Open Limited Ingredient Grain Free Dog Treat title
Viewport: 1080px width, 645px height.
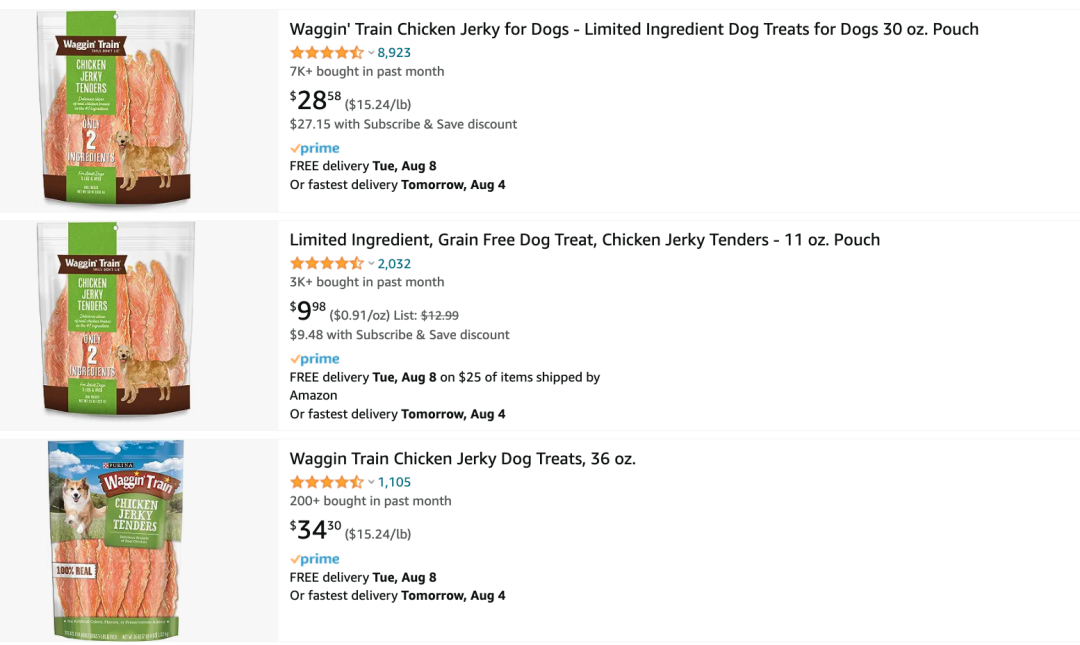point(584,239)
